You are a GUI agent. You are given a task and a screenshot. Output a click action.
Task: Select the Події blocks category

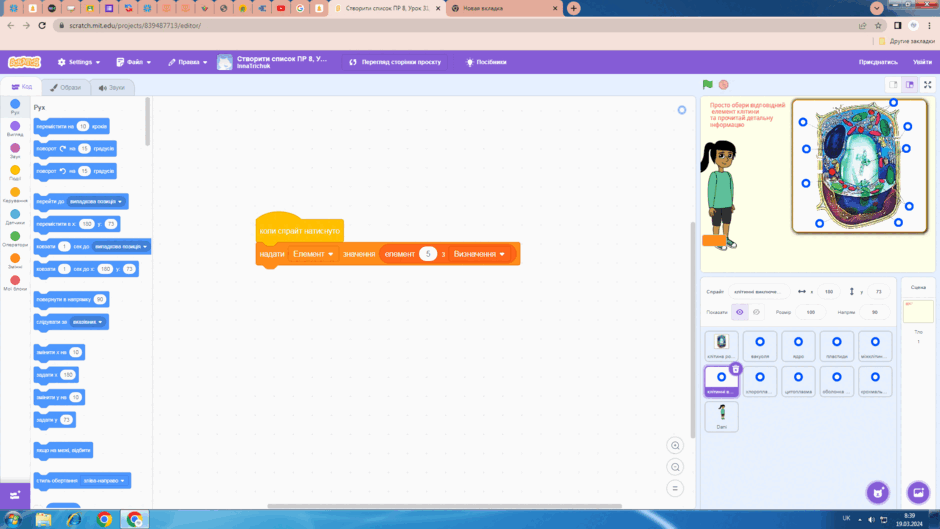point(15,173)
